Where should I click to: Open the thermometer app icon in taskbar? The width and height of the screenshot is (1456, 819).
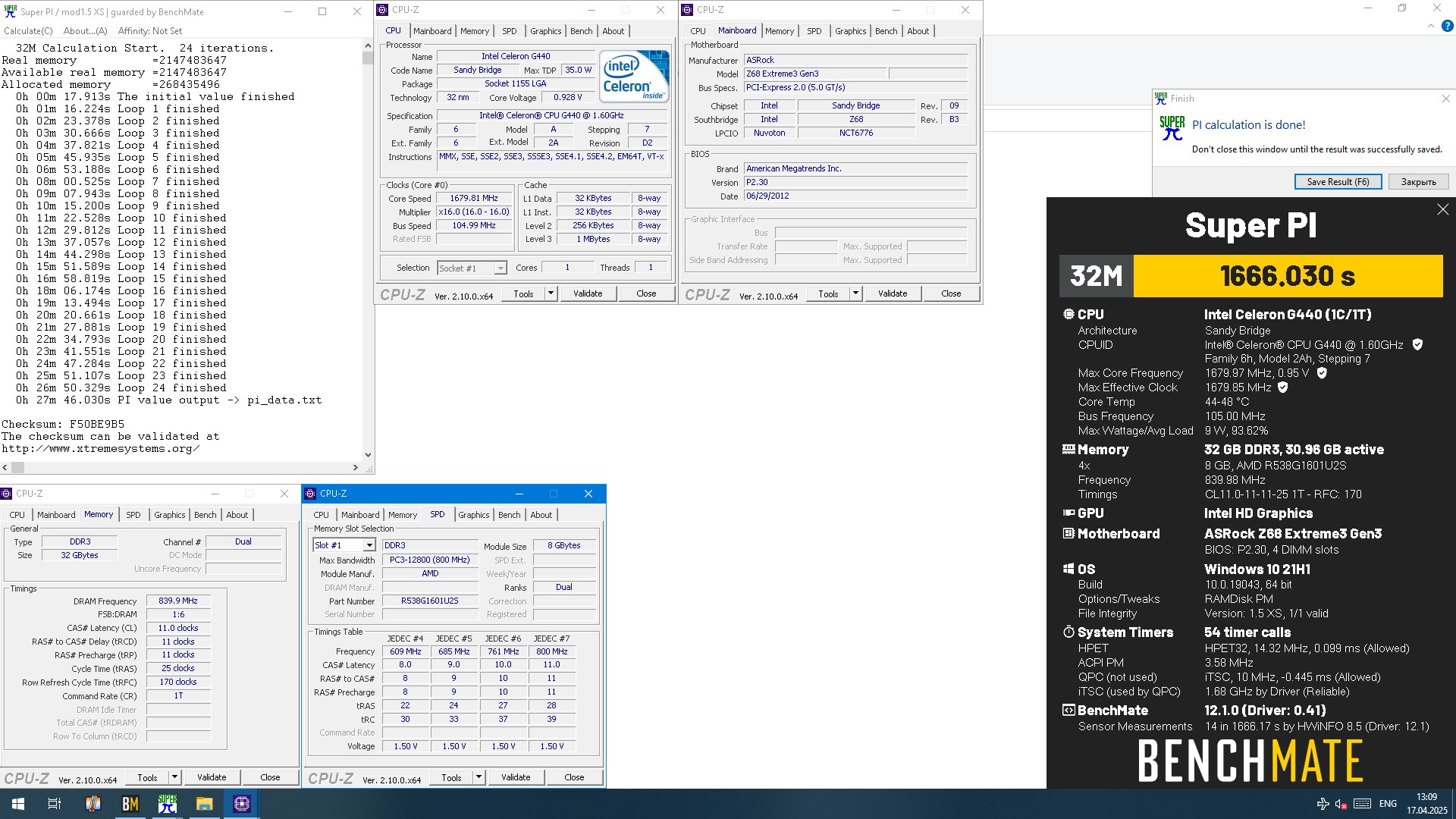(x=93, y=804)
